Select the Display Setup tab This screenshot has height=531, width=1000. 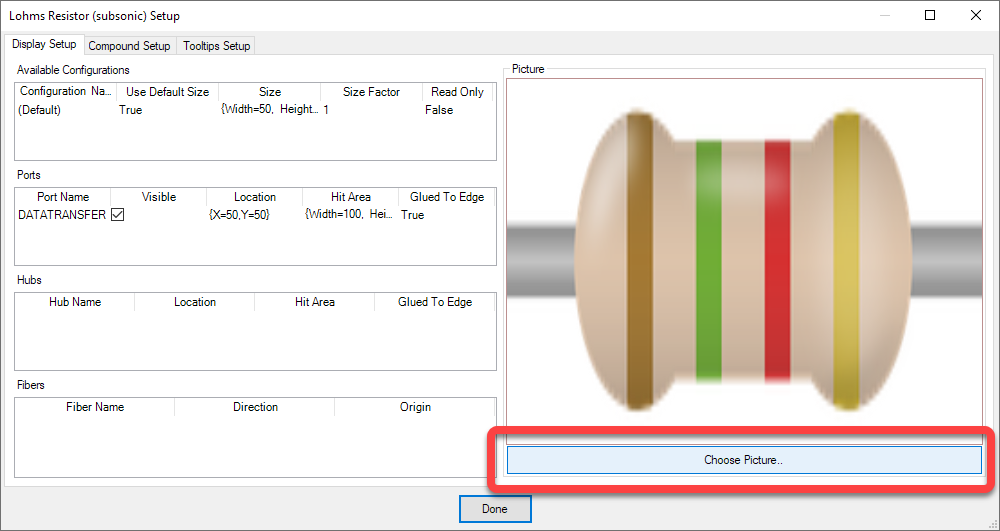[x=43, y=45]
